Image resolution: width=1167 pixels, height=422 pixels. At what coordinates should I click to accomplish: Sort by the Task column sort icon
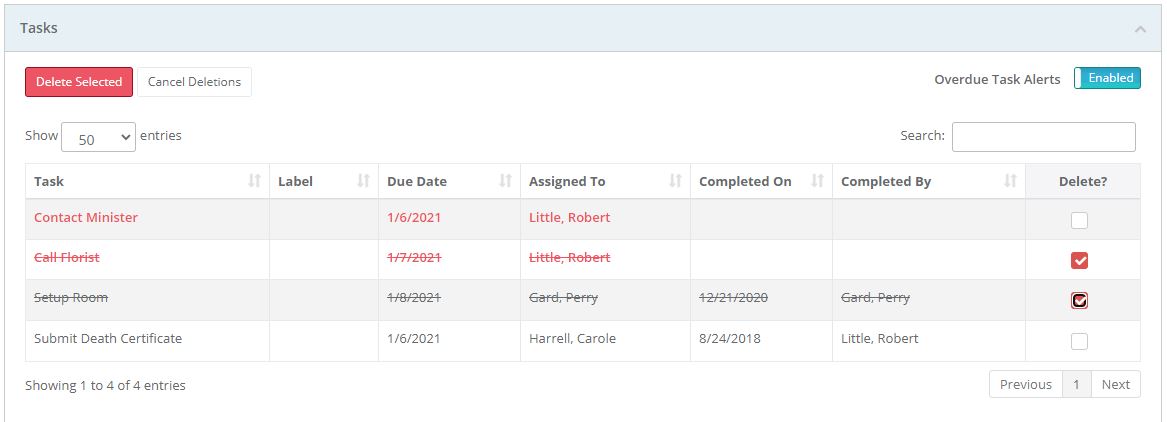click(254, 181)
